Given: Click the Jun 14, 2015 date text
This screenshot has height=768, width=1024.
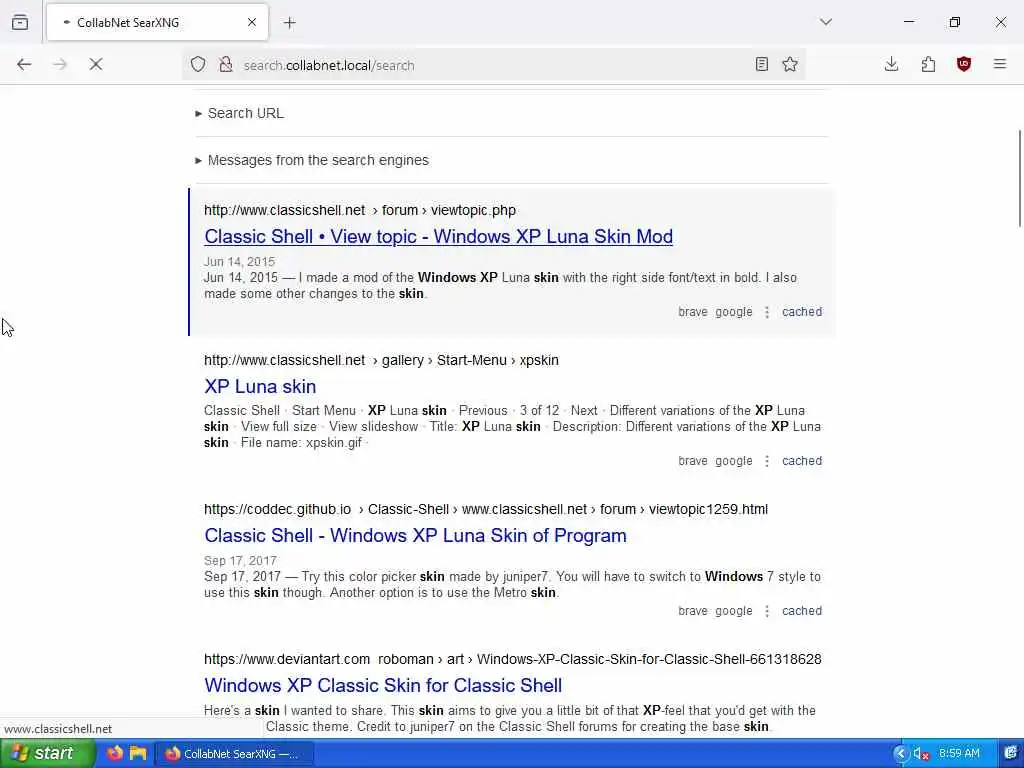Looking at the screenshot, I should 239,262.
